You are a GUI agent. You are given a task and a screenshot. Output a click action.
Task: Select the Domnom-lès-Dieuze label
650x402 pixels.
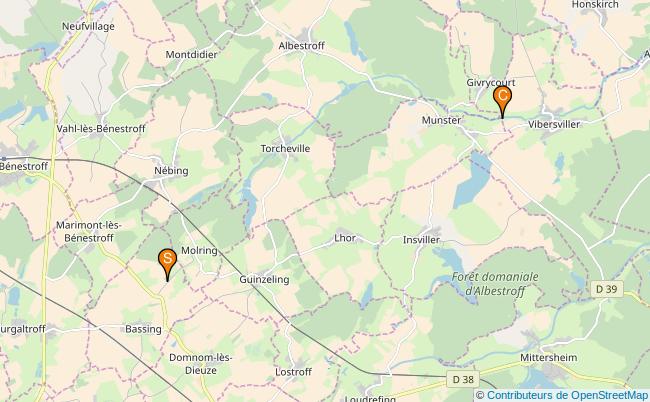coord(201,364)
